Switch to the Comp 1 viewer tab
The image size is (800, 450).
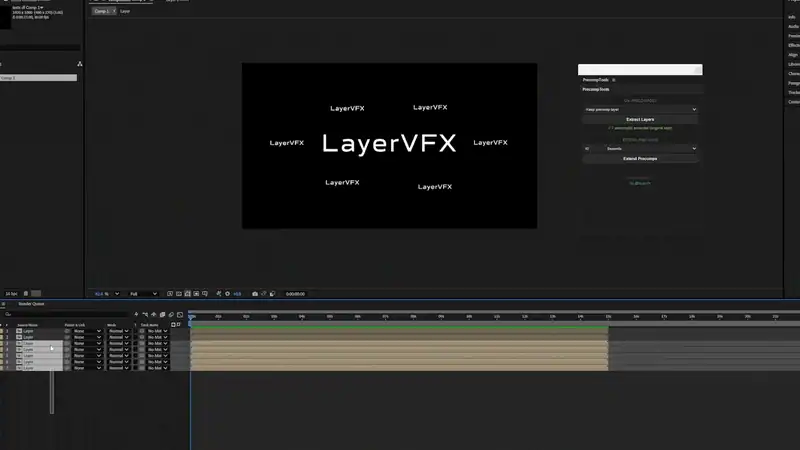(x=102, y=11)
